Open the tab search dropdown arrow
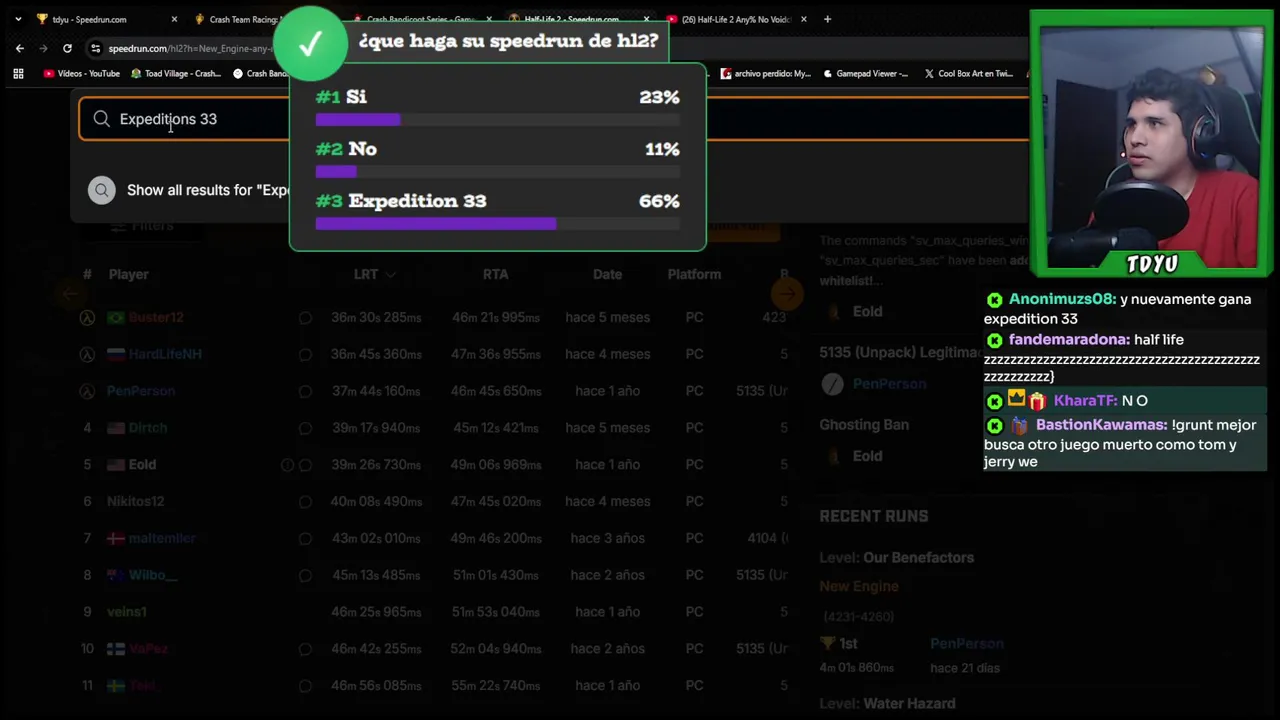 18,19
